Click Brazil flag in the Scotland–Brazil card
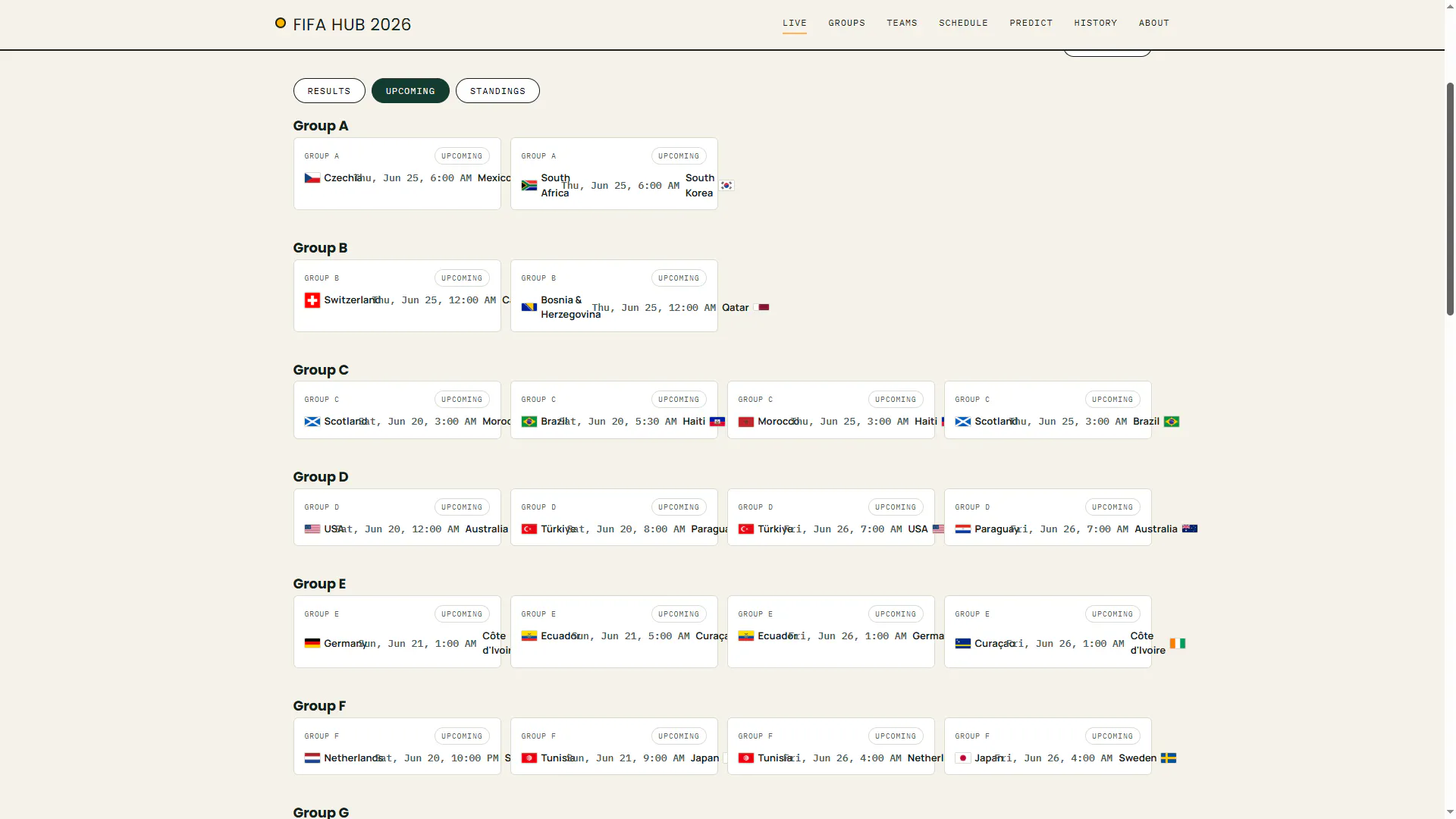Screen dimensions: 1456x819 [1172, 422]
